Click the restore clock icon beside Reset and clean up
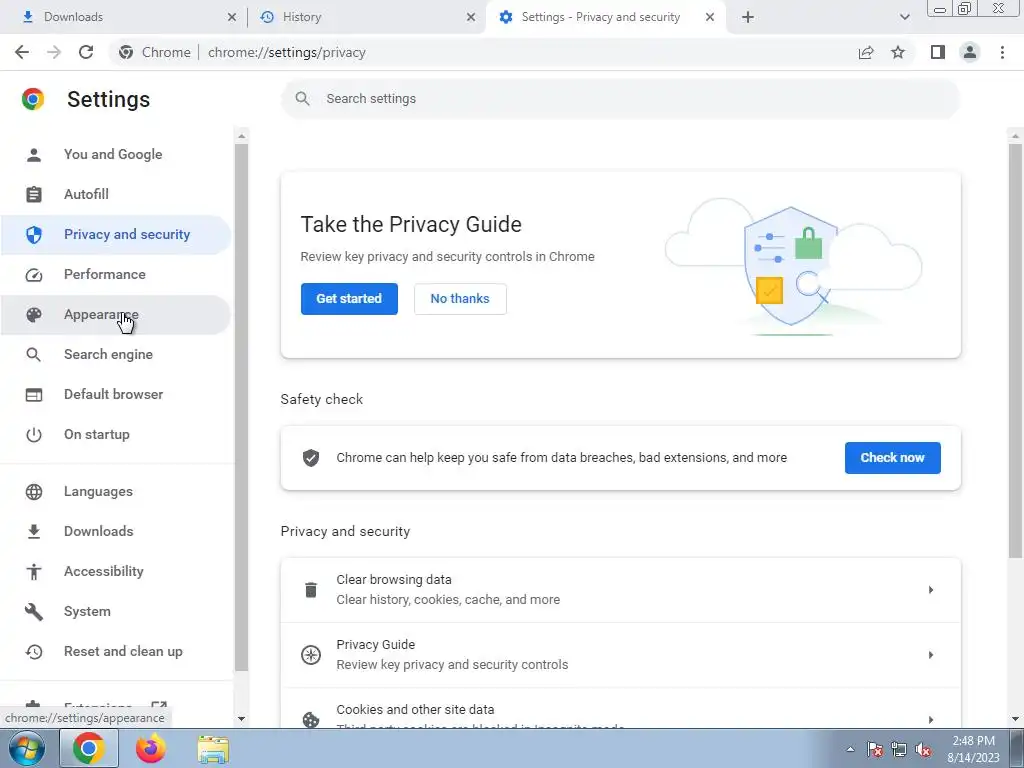 (x=33, y=652)
